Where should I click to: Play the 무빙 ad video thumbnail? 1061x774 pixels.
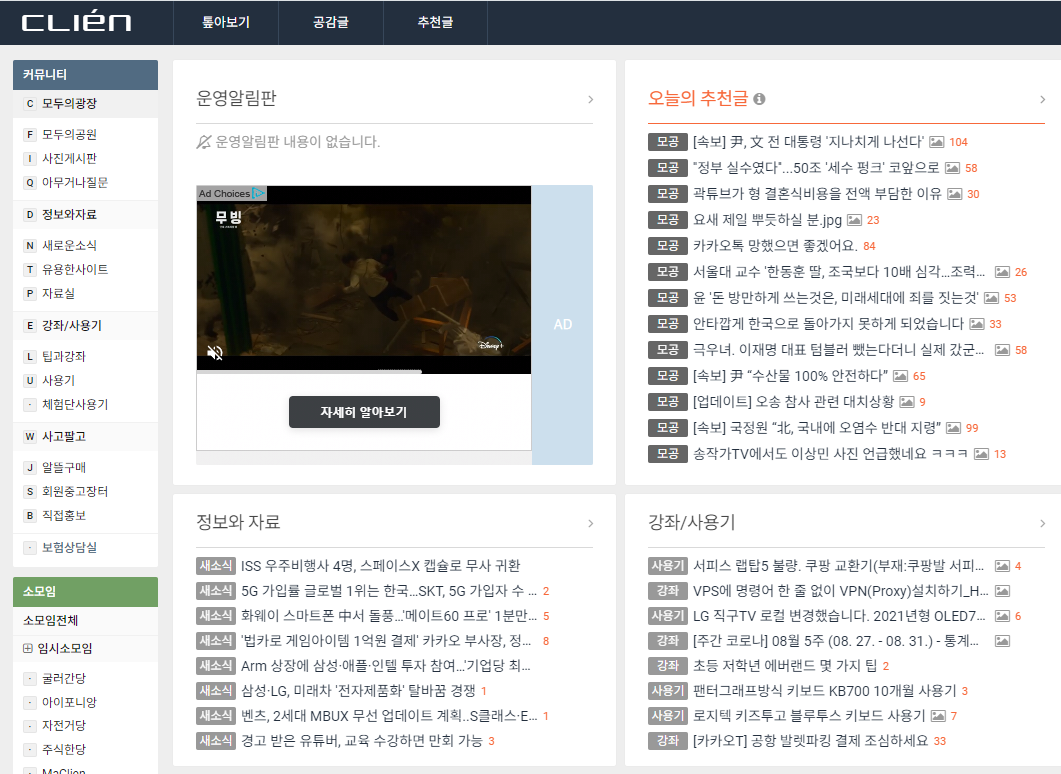pyautogui.click(x=364, y=279)
